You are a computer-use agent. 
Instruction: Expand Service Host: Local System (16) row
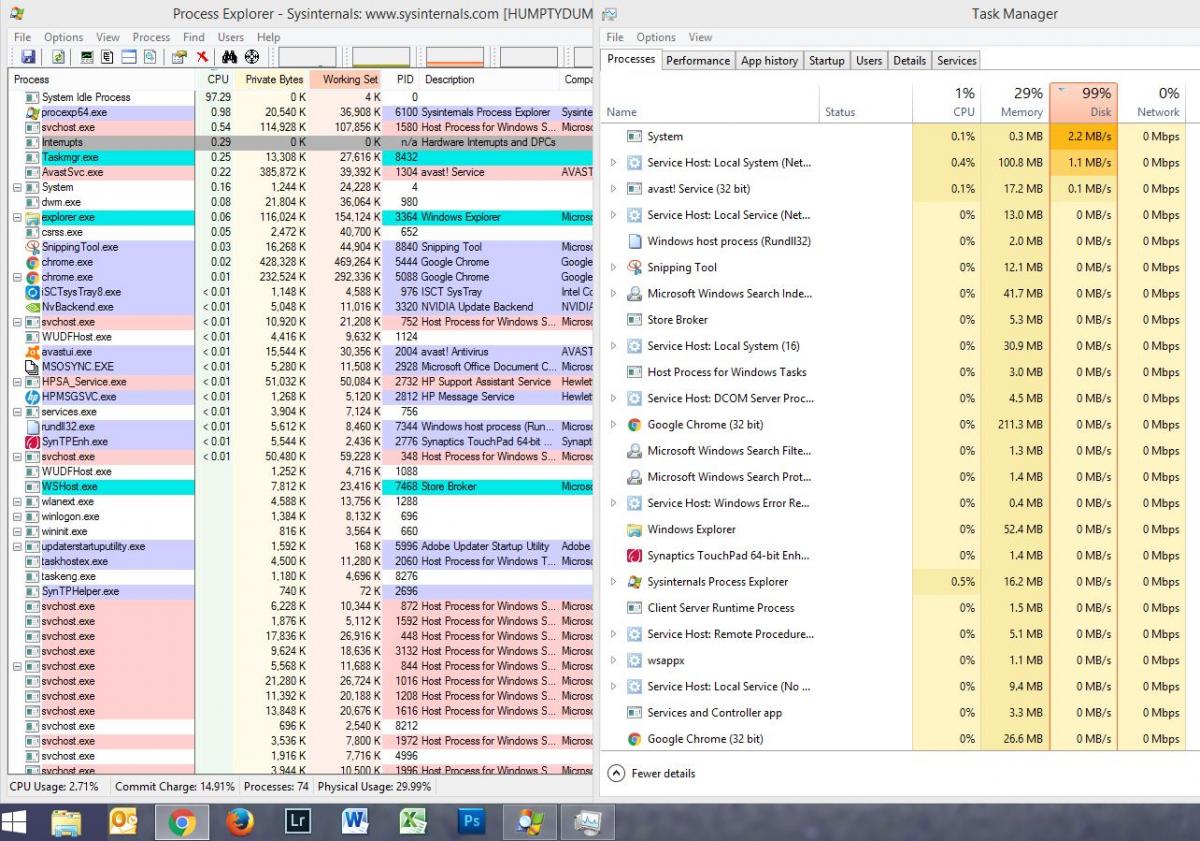coord(613,346)
